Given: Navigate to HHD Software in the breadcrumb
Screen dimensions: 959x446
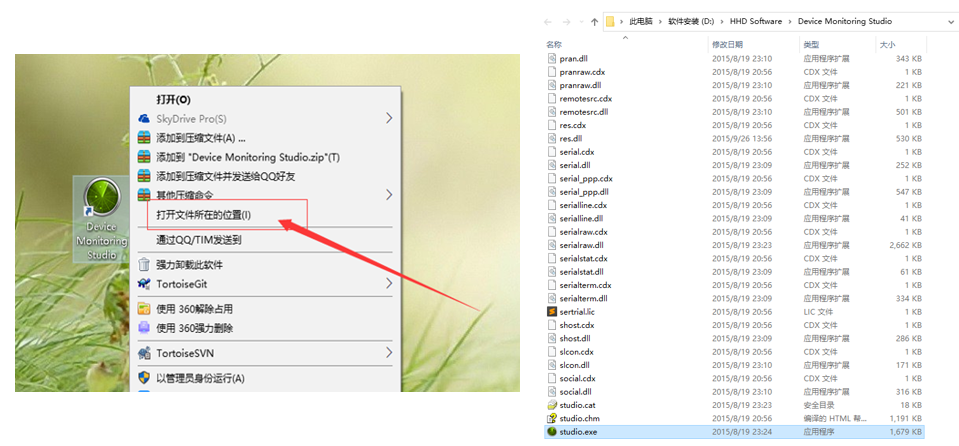Looking at the screenshot, I should tap(756, 21).
